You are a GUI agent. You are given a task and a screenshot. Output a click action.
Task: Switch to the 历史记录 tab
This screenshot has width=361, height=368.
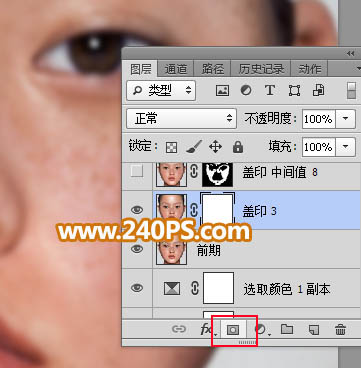pyautogui.click(x=261, y=69)
